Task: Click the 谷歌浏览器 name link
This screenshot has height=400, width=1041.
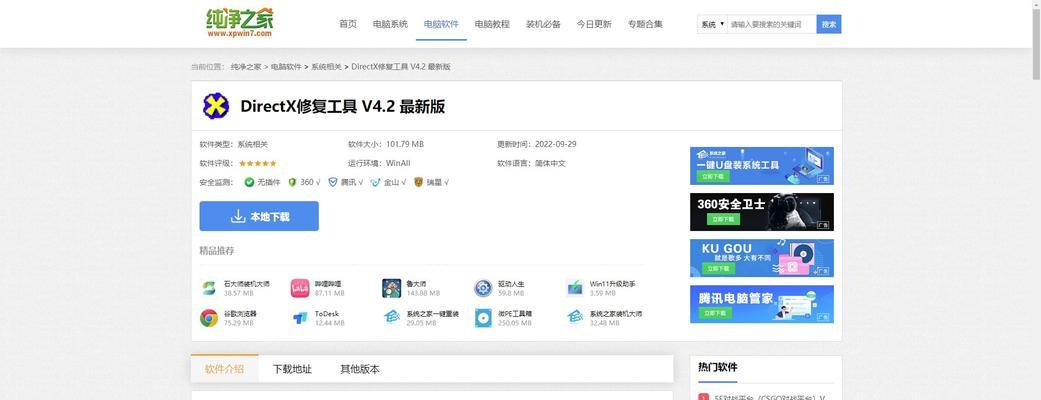Action: (x=240, y=314)
